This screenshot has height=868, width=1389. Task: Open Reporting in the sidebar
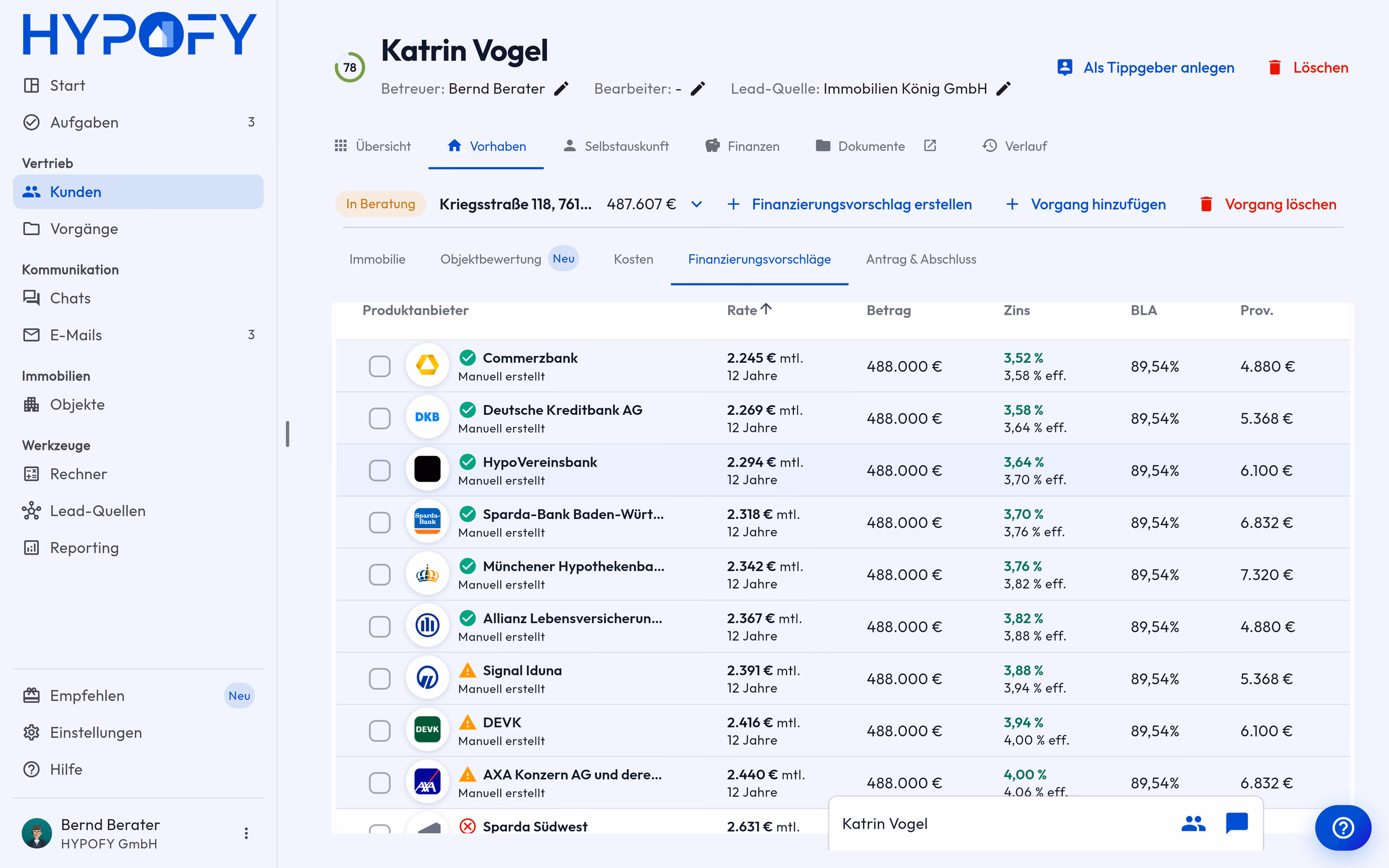(138, 547)
